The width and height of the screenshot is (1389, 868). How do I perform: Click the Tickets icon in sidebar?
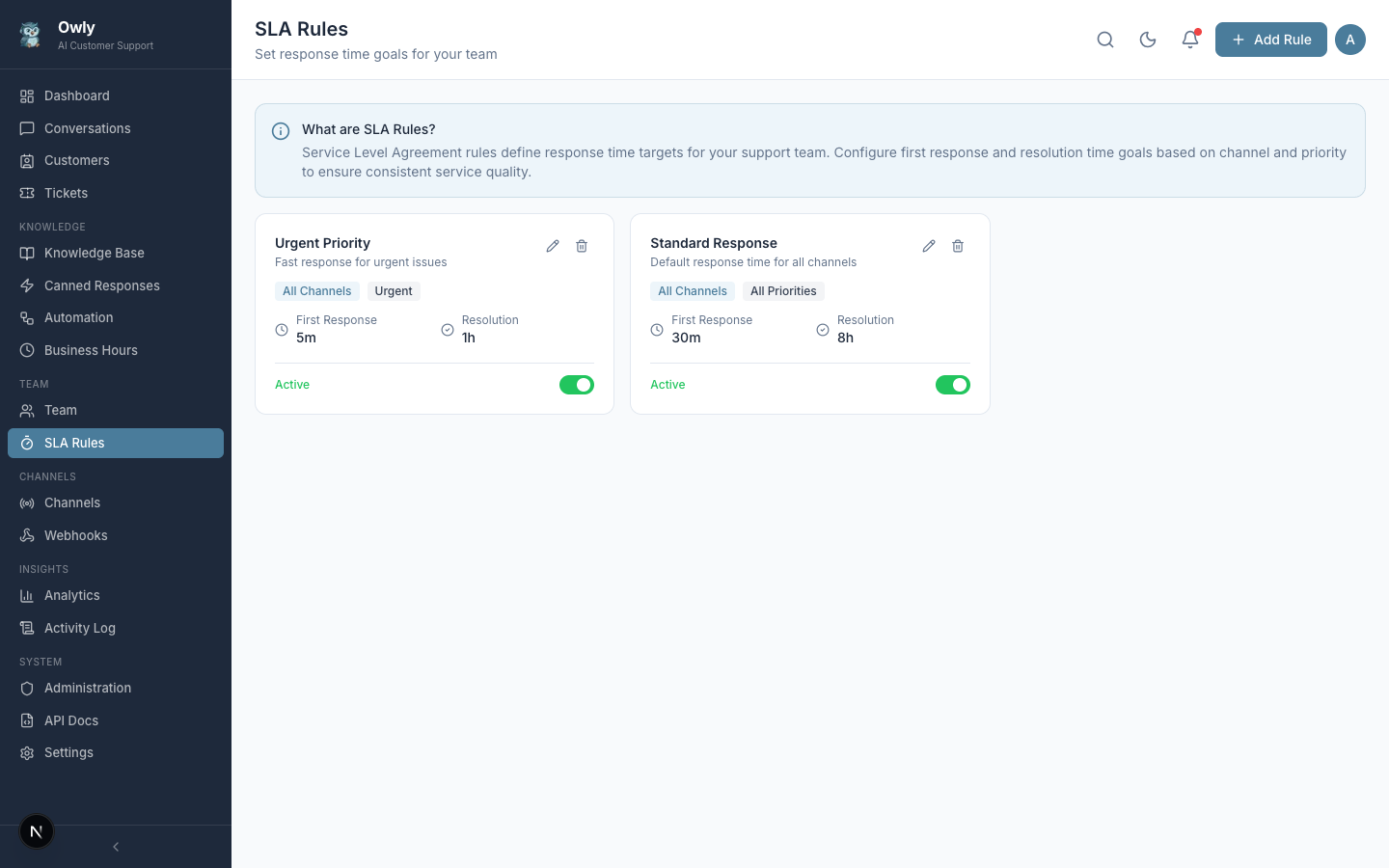coord(27,193)
